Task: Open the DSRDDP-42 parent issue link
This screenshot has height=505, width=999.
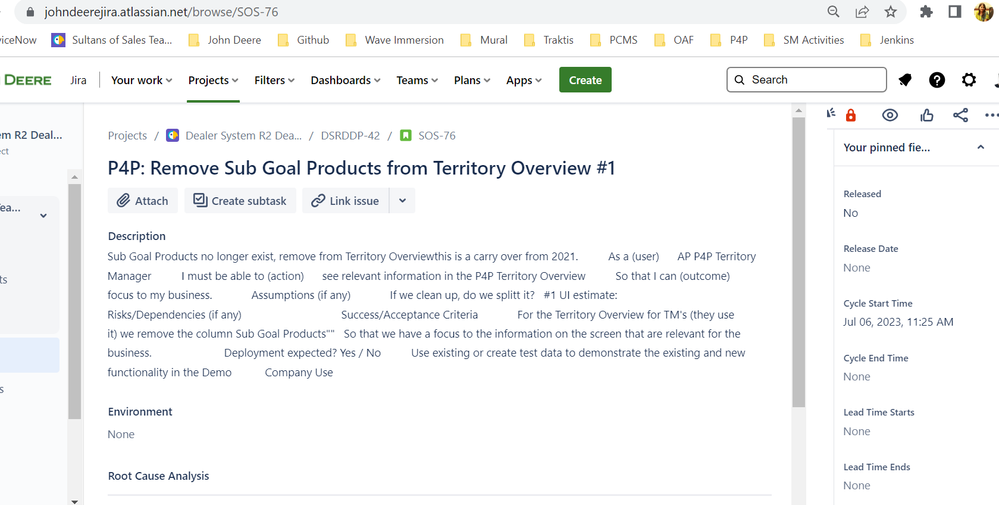Action: point(350,136)
